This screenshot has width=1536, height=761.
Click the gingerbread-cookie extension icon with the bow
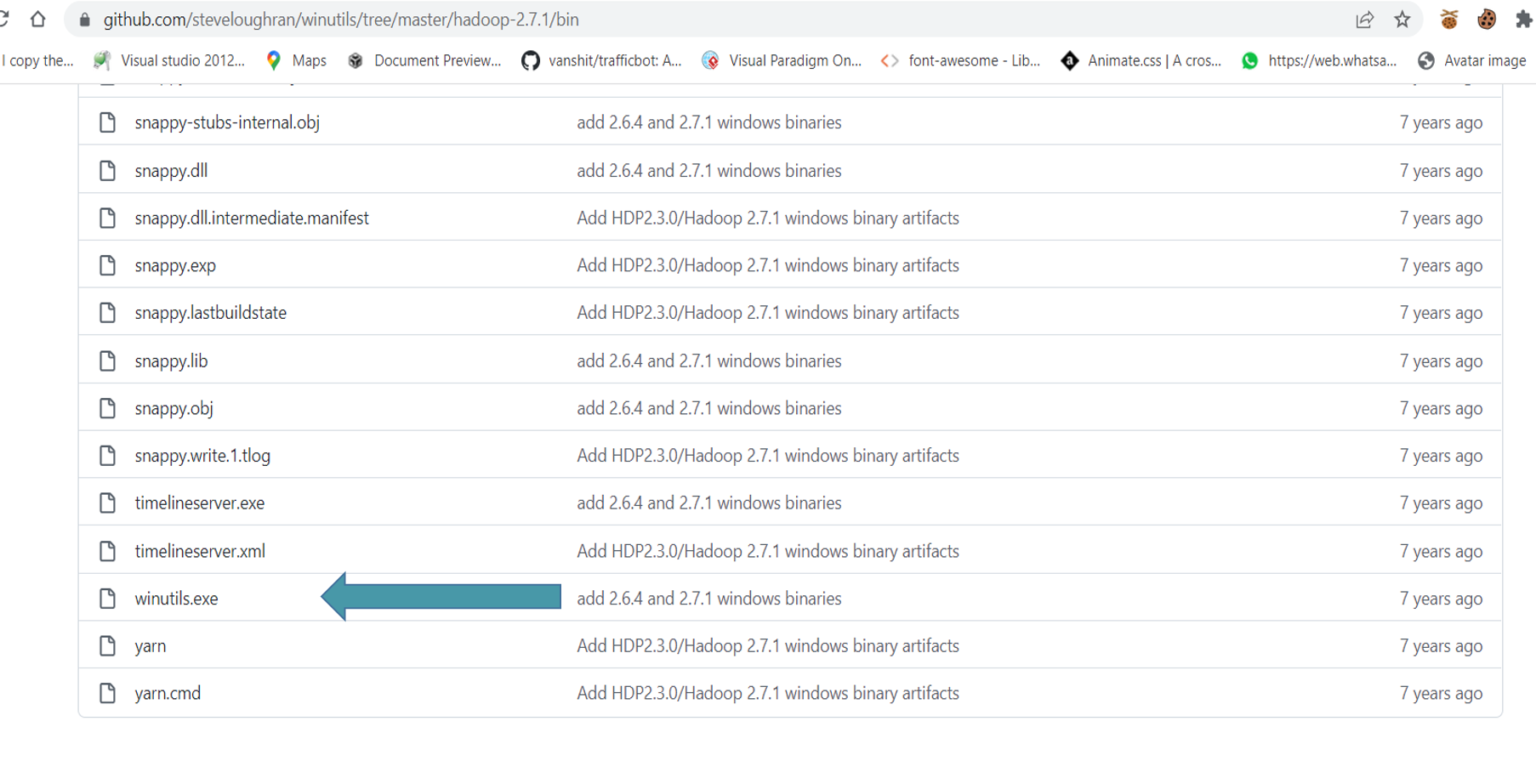pyautogui.click(x=1447, y=18)
